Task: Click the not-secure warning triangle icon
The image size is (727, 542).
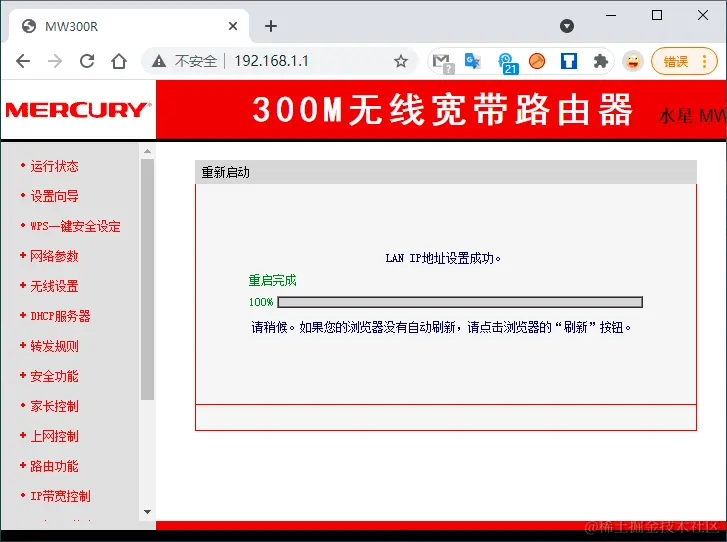Action: tap(159, 61)
